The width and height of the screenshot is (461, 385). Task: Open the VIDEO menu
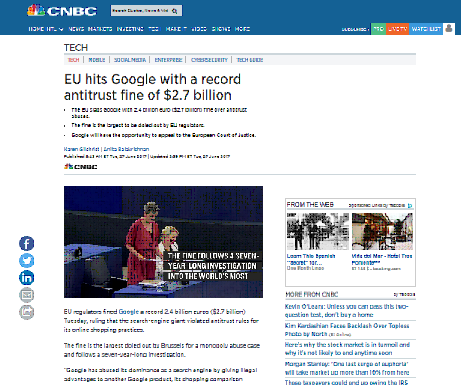click(x=199, y=29)
